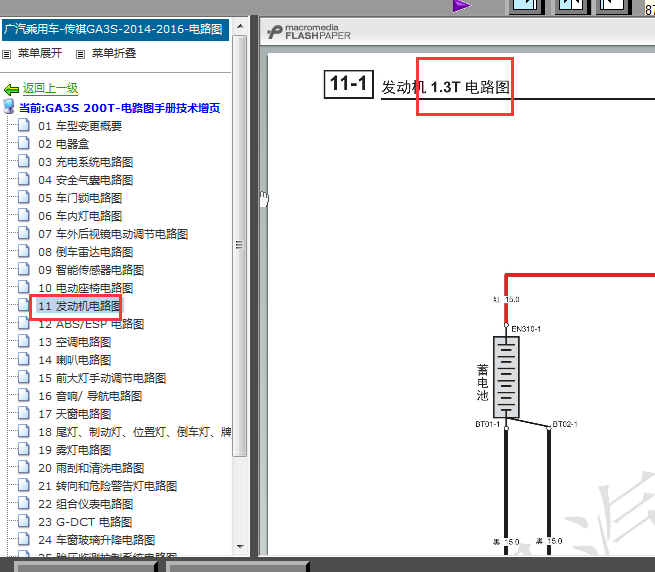This screenshot has width=655, height=572.
Task: Open 04 安全气囊电路图
Action: click(85, 180)
